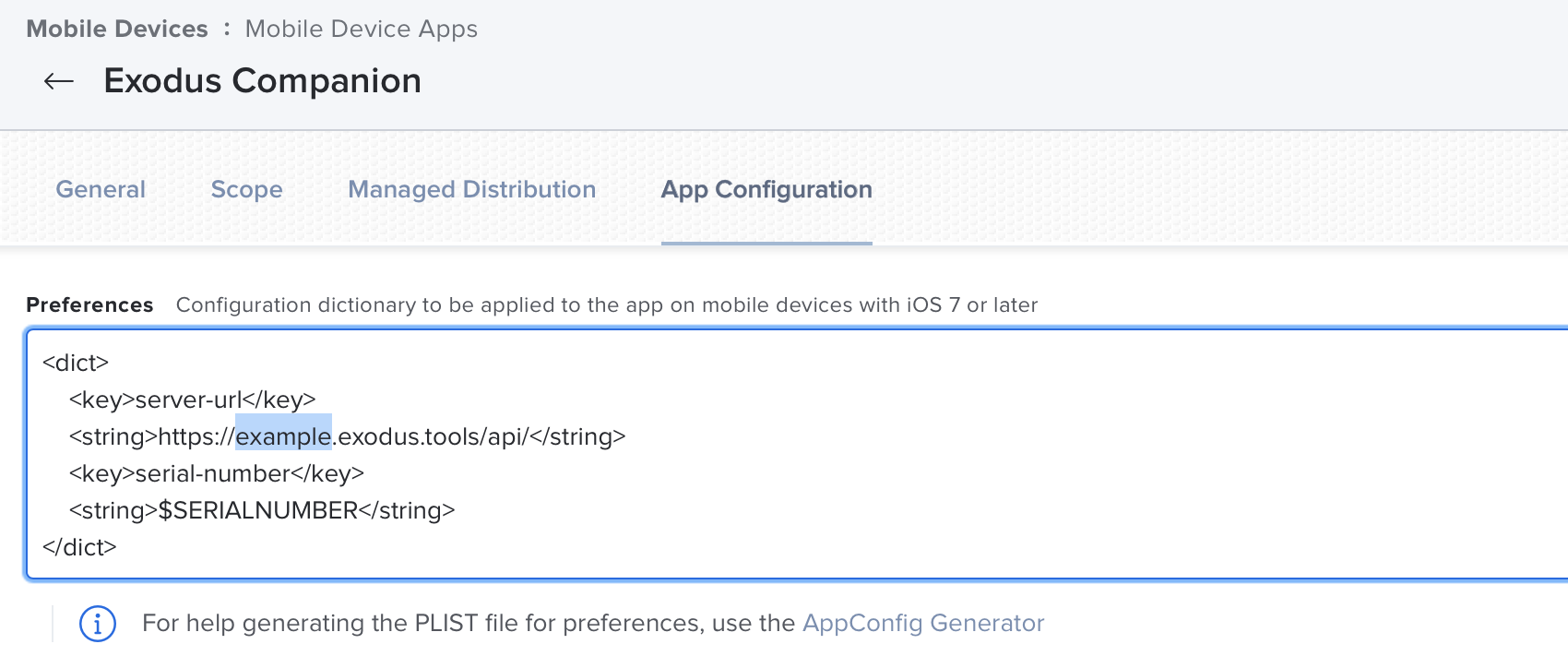Click the opening <dict> tag
The width and height of the screenshot is (1568, 668).
click(x=76, y=363)
